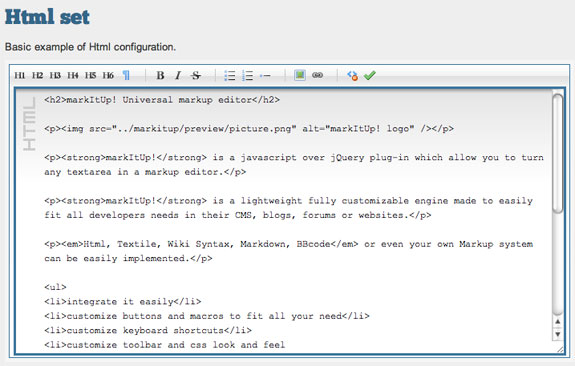
Task: Place cursor in the h2 markItUp line
Action: point(162,100)
